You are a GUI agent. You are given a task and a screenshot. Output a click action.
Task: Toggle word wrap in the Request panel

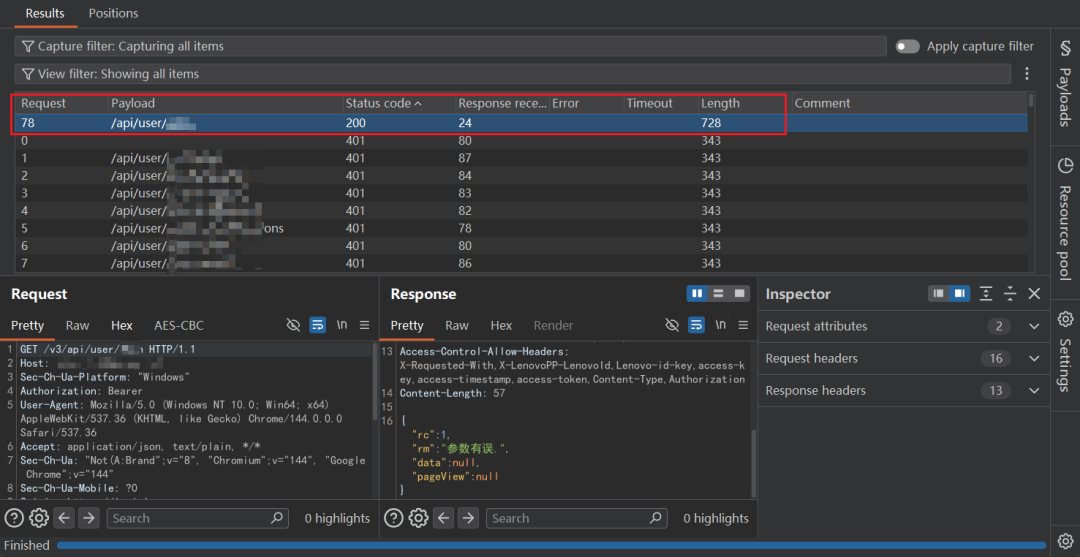click(x=318, y=325)
